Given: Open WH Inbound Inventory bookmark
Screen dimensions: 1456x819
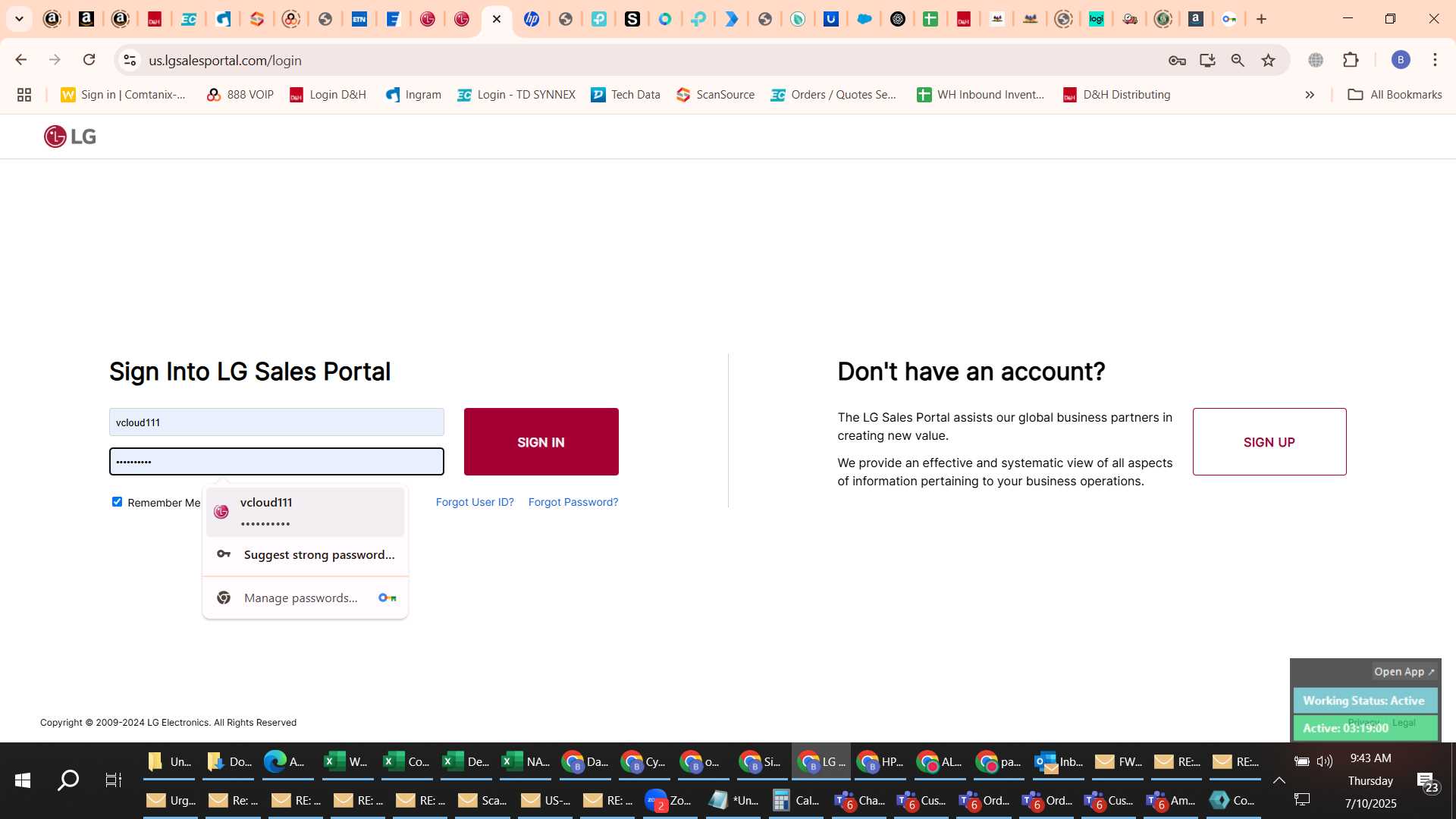Looking at the screenshot, I should coord(981,95).
